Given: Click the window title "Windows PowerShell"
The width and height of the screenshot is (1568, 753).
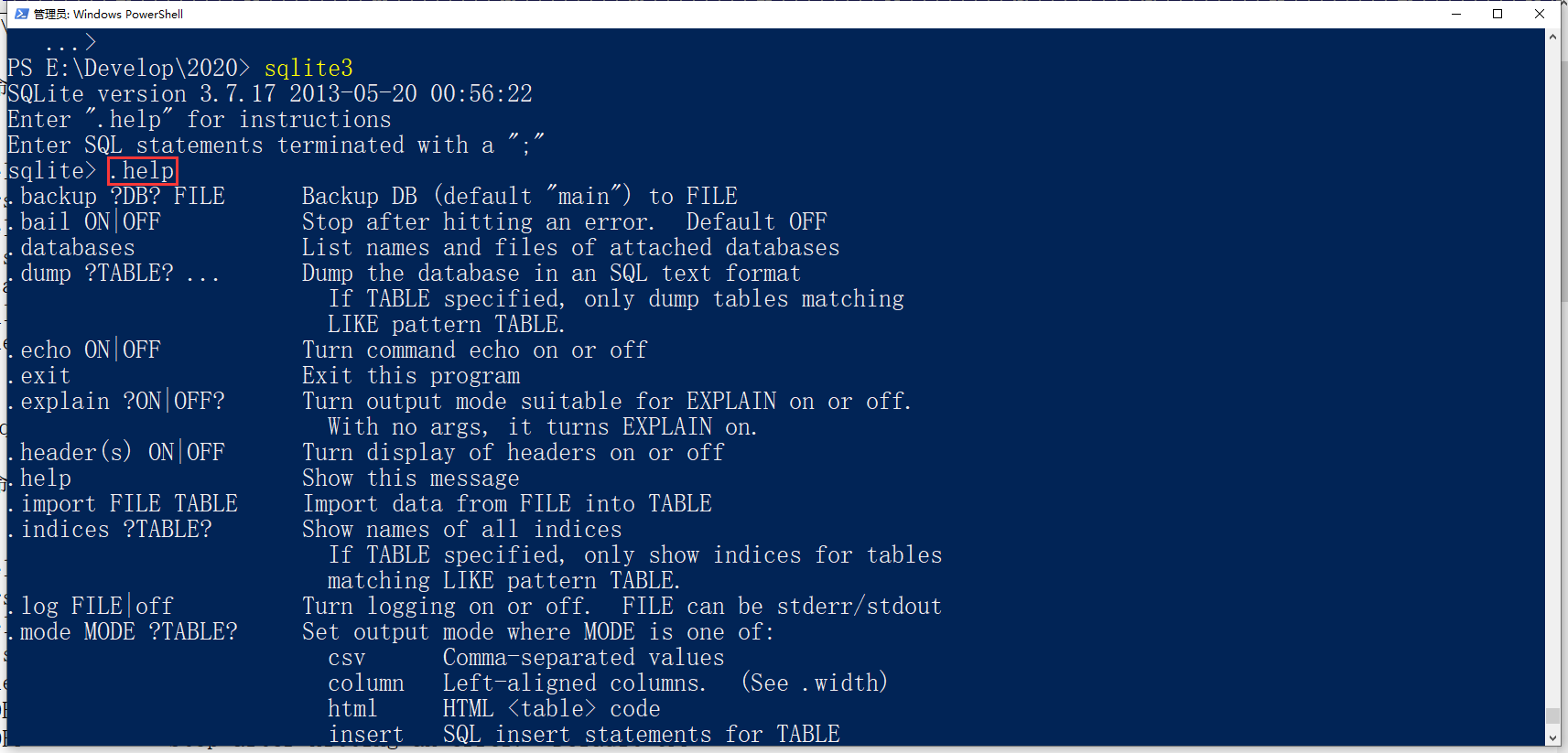Looking at the screenshot, I should tap(127, 14).
